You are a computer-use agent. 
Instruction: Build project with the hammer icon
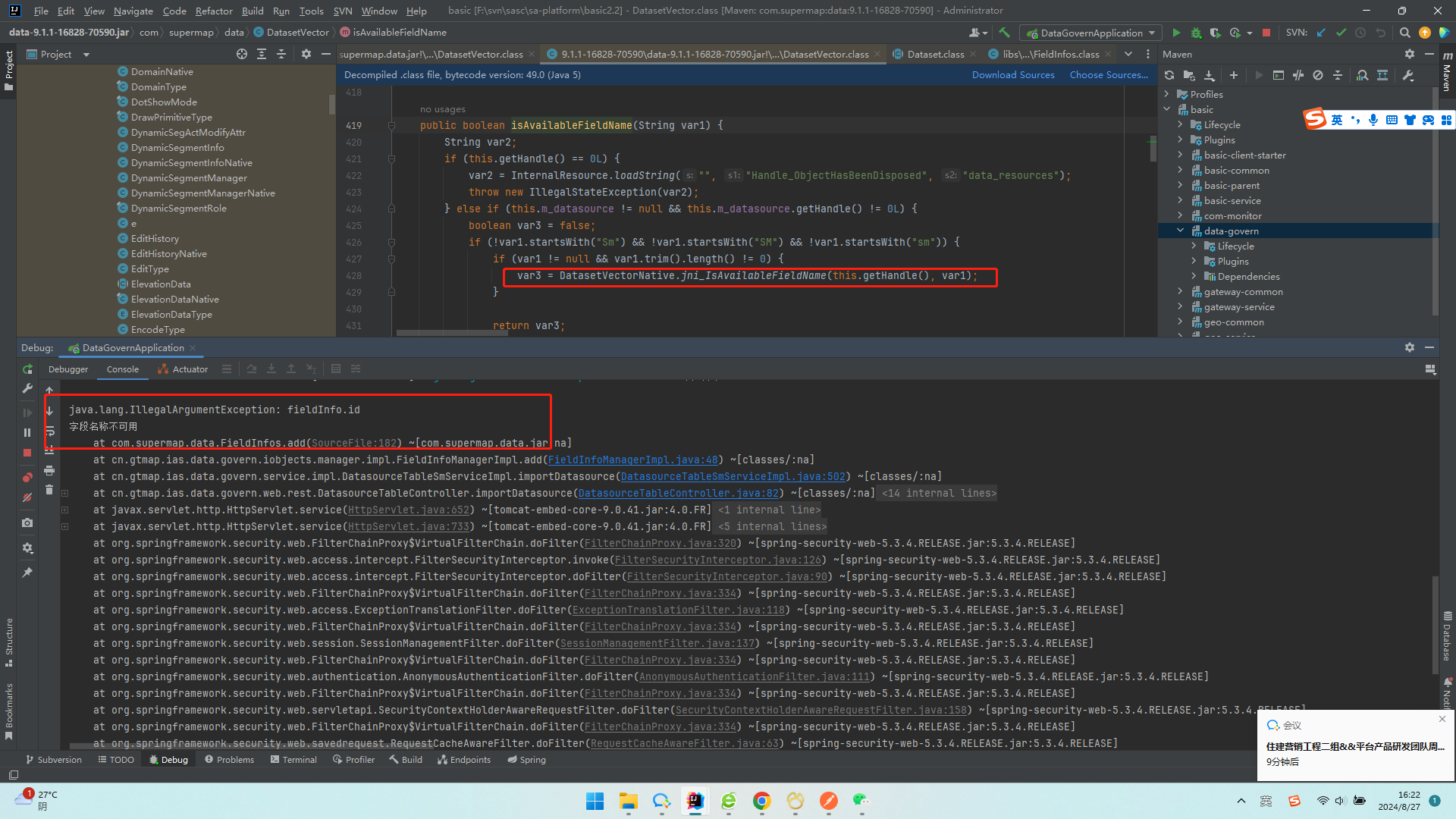(1004, 33)
